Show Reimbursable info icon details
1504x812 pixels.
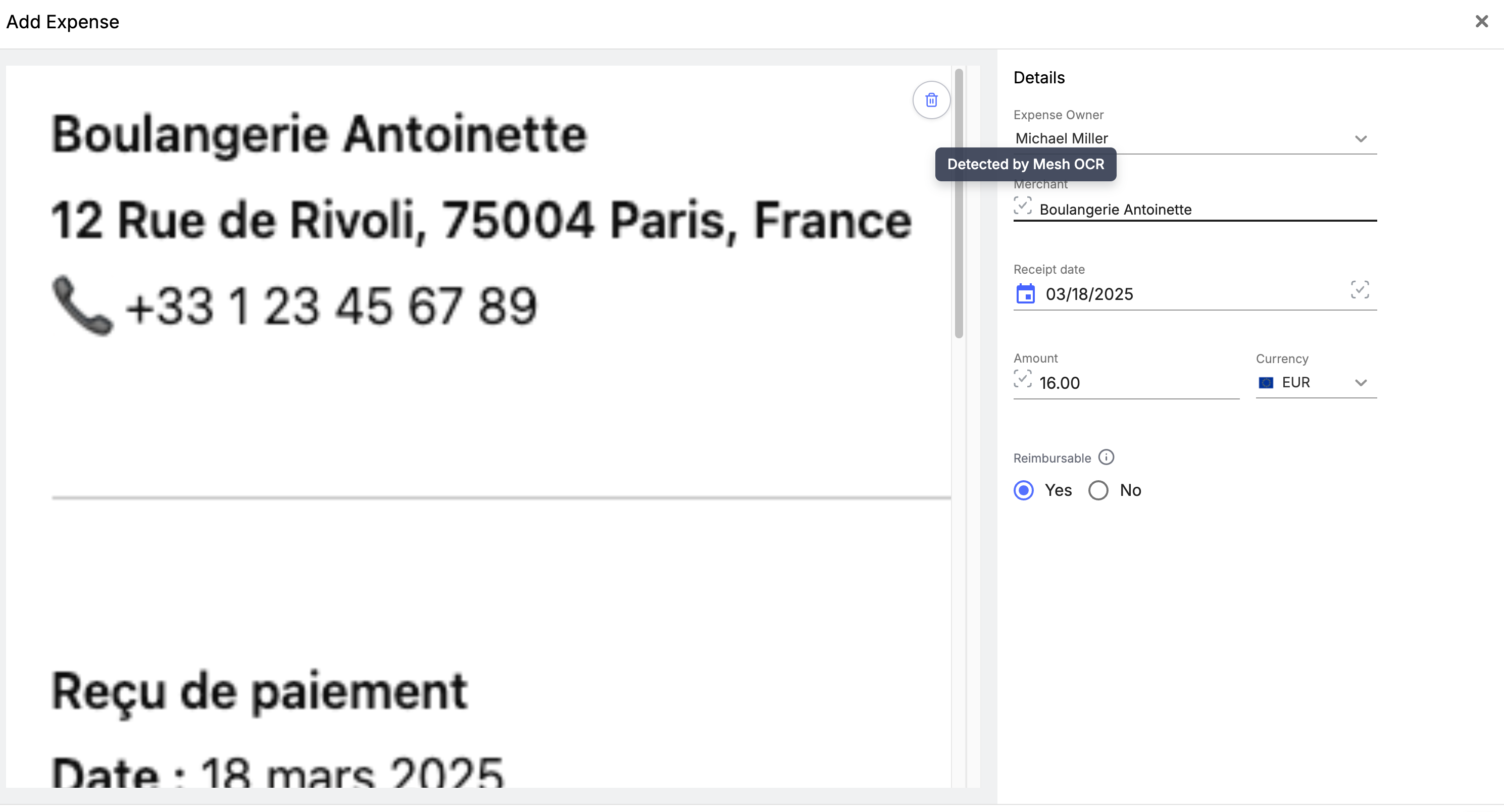(x=1106, y=457)
